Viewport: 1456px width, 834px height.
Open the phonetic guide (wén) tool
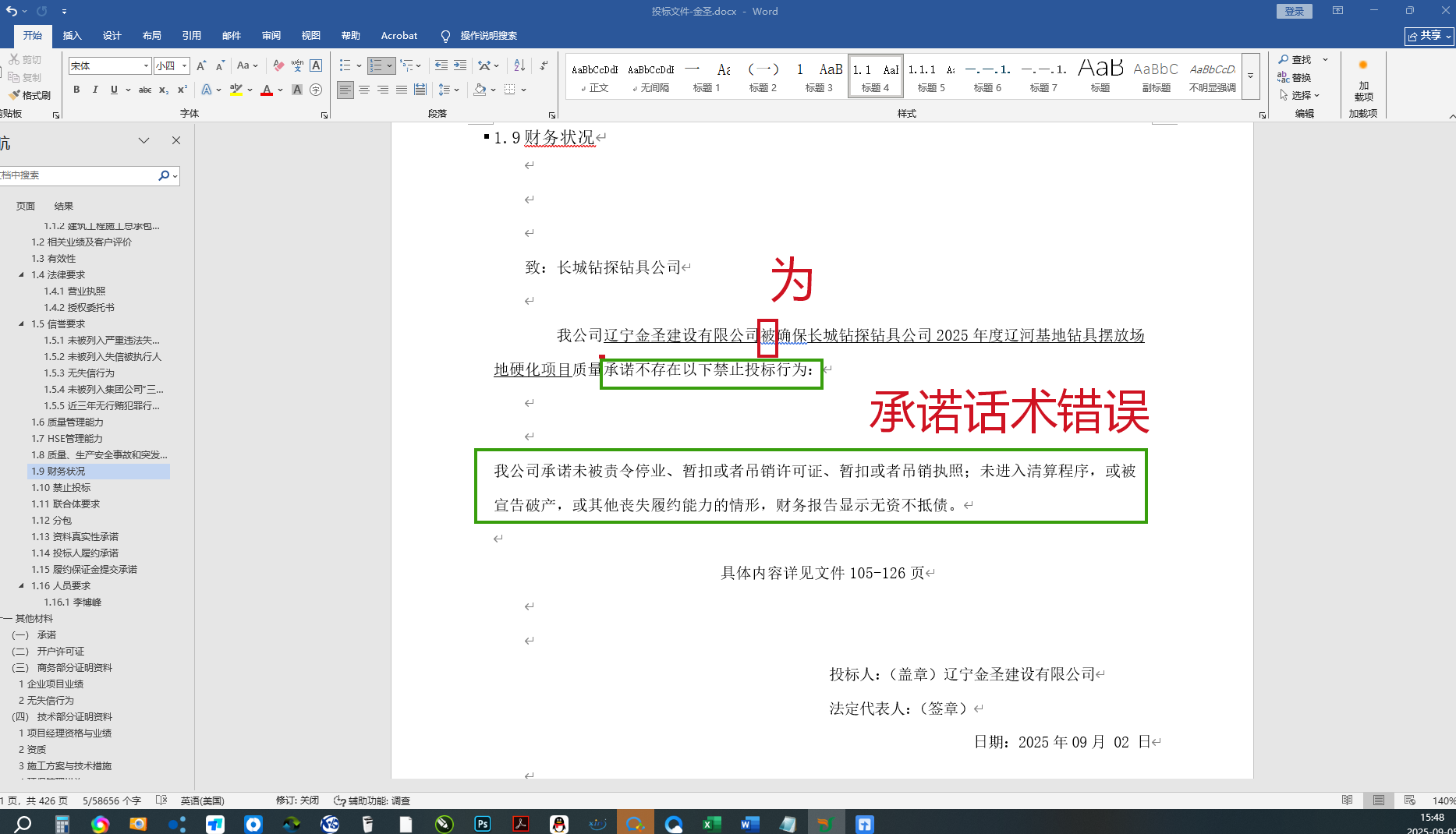(x=297, y=65)
